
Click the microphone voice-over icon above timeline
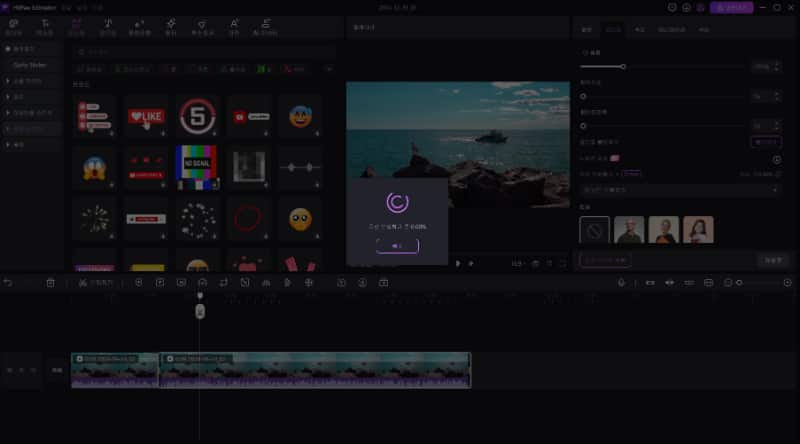point(621,283)
